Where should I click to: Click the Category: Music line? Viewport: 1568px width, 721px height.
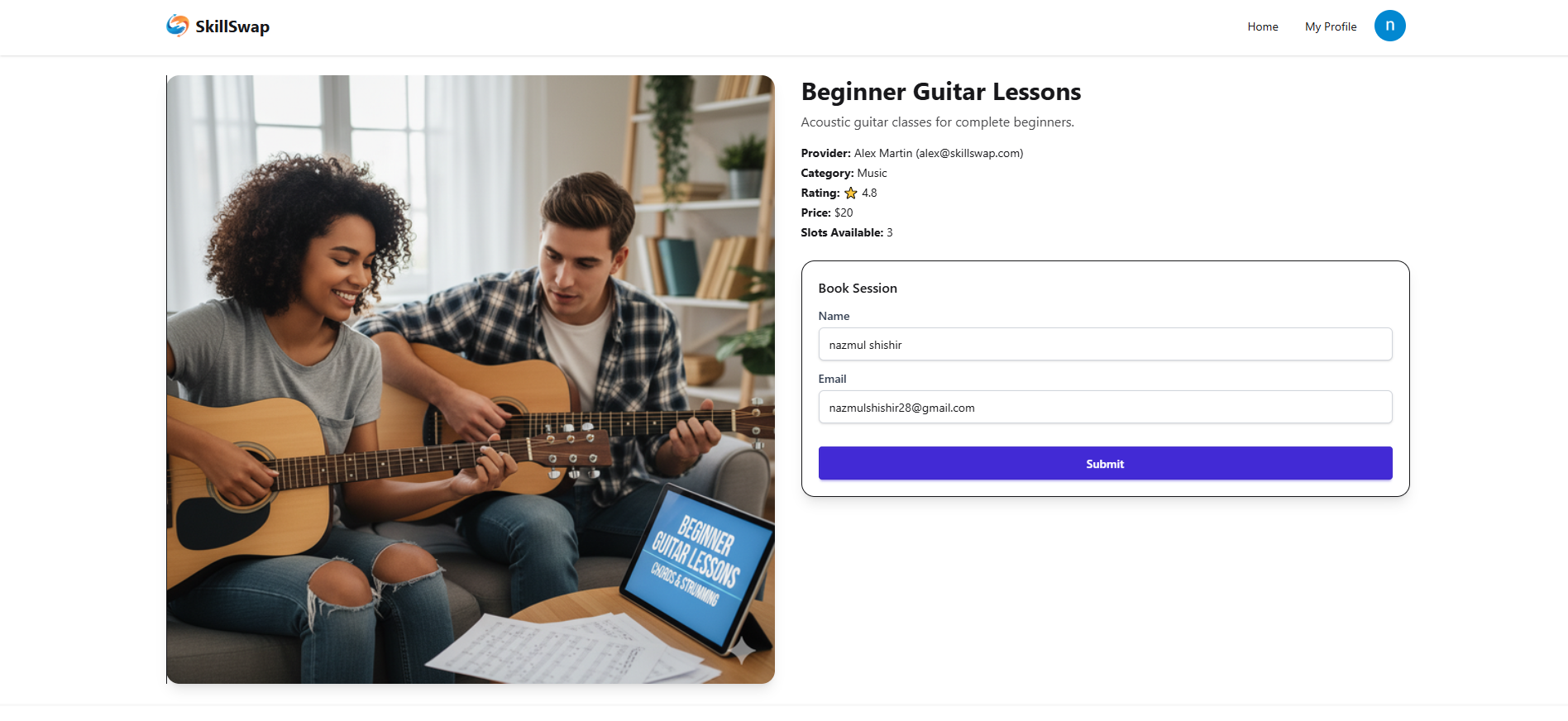pyautogui.click(x=844, y=173)
